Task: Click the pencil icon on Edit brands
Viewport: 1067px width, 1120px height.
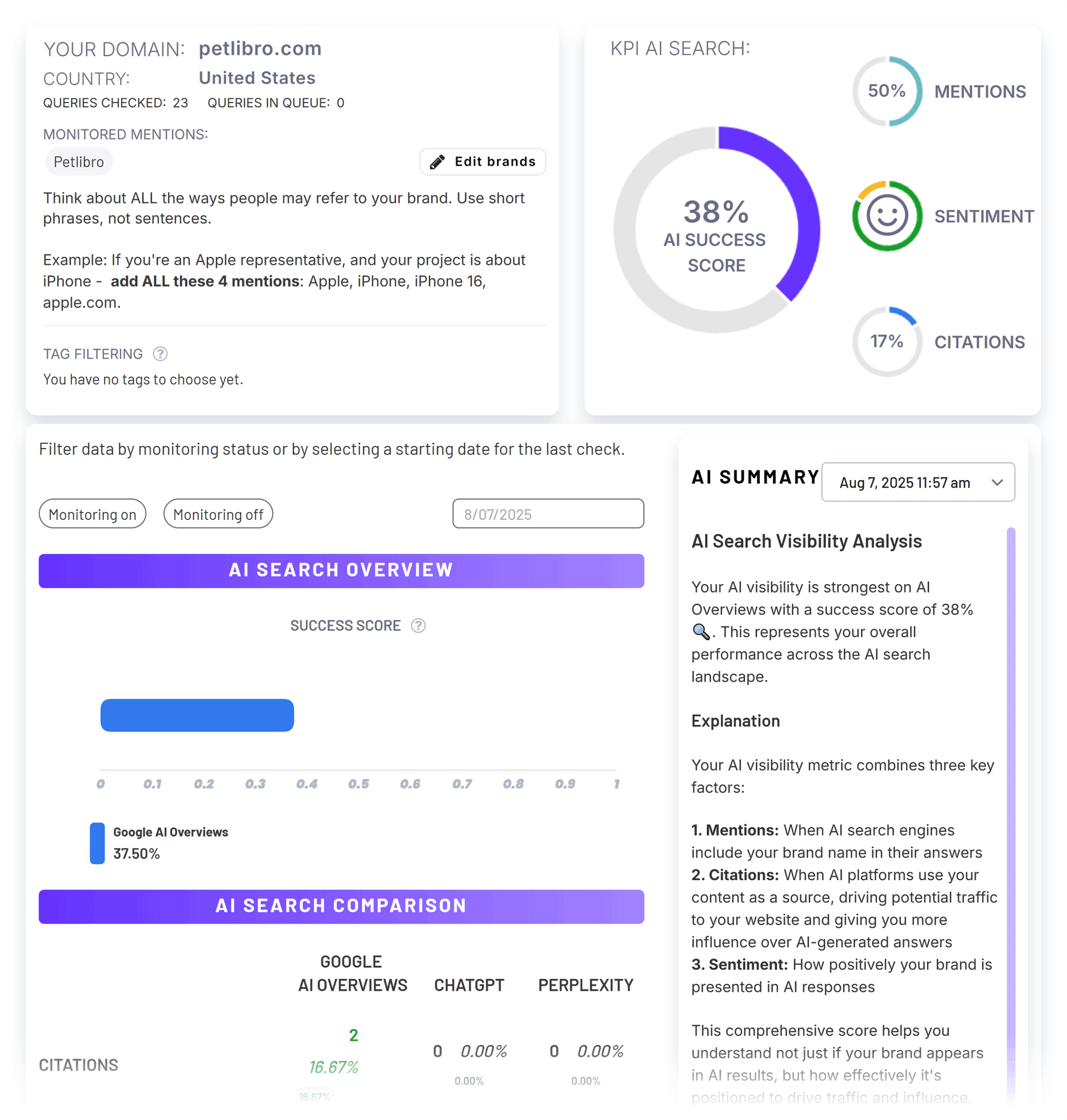Action: click(437, 161)
